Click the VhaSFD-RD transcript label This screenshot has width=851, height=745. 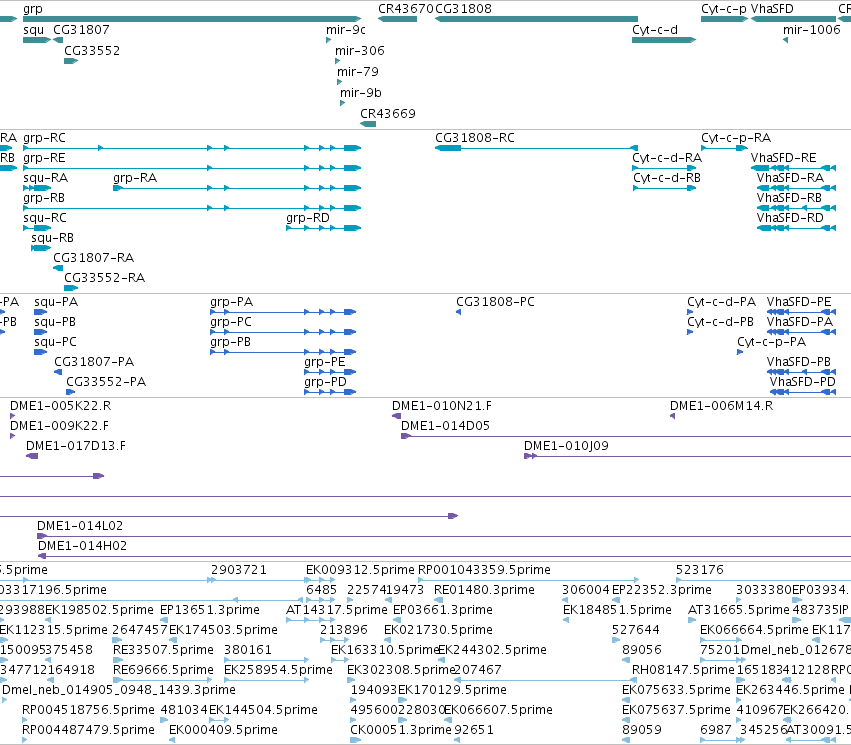(790, 218)
